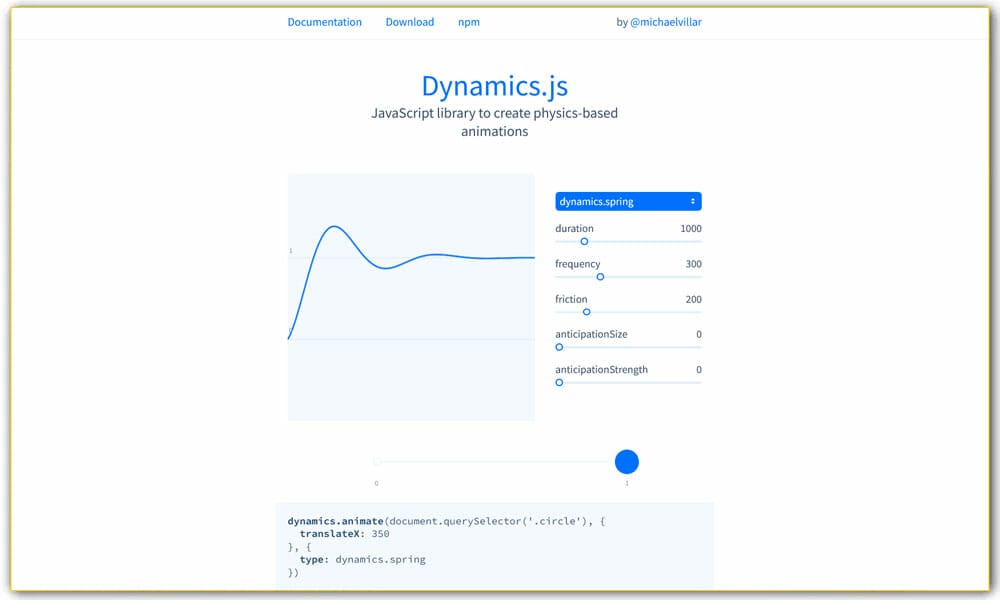Click the large blue demo circle
The width and height of the screenshot is (1000, 600).
coord(627,461)
